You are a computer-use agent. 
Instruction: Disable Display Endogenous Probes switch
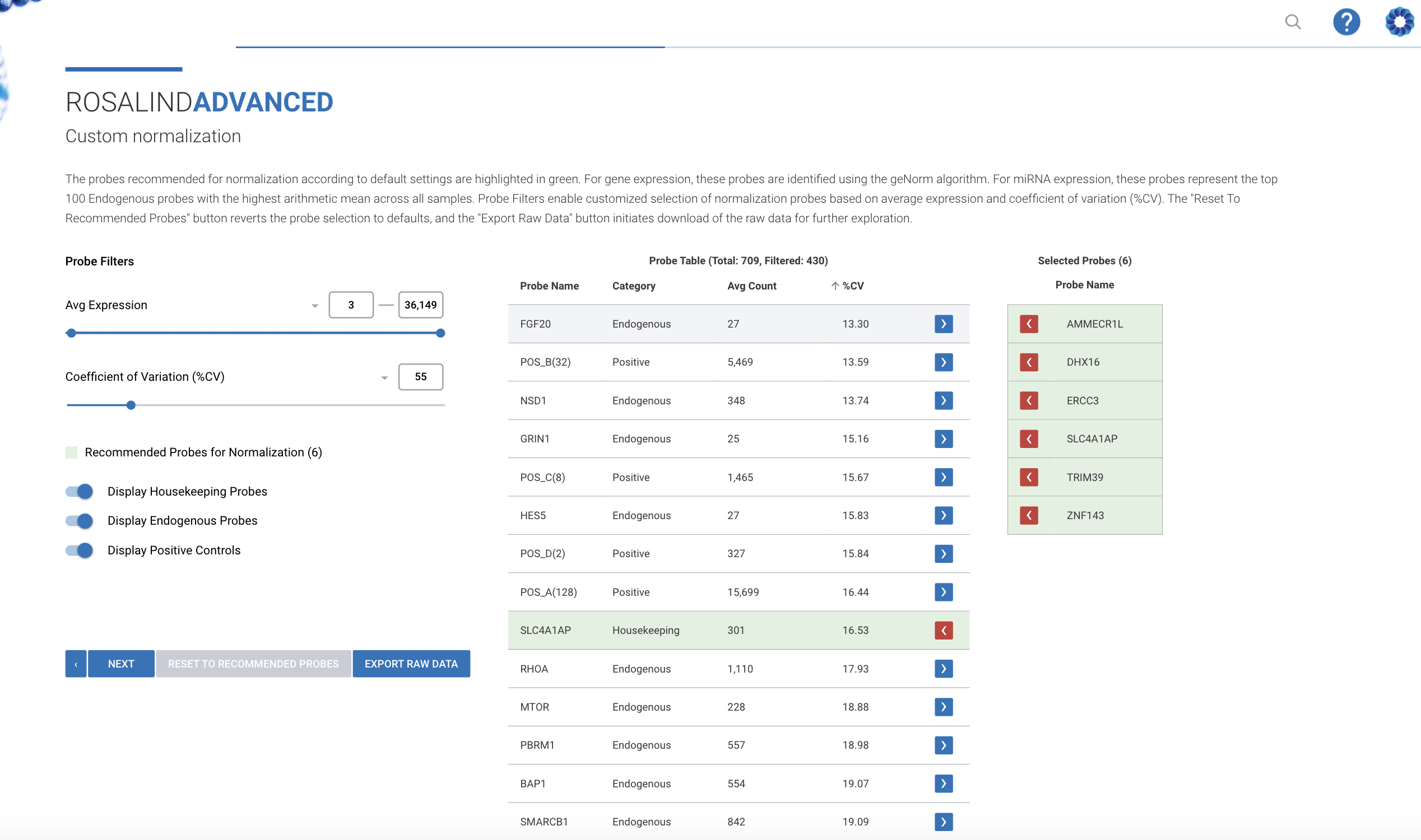[80, 521]
